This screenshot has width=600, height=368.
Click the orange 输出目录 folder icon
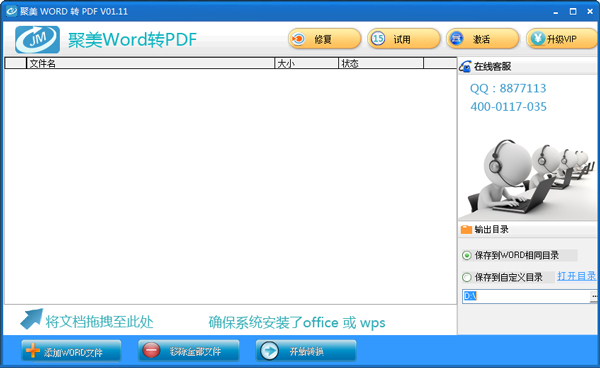click(466, 230)
